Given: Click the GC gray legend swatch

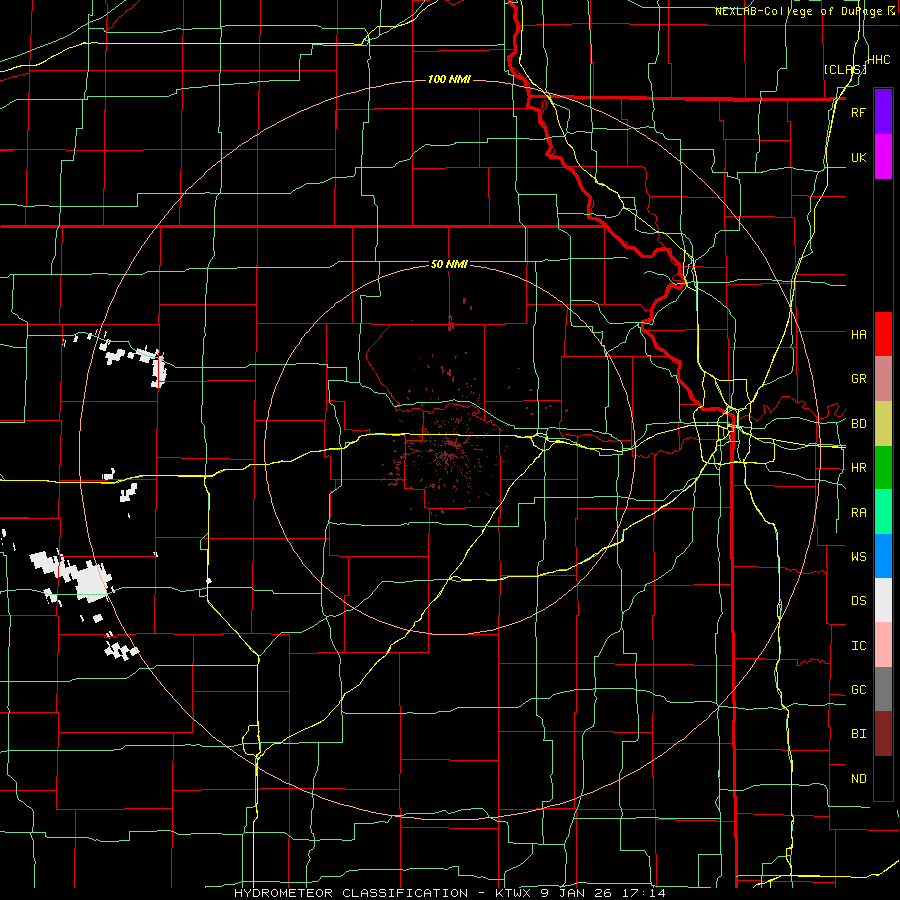Looking at the screenshot, I should pyautogui.click(x=883, y=689).
